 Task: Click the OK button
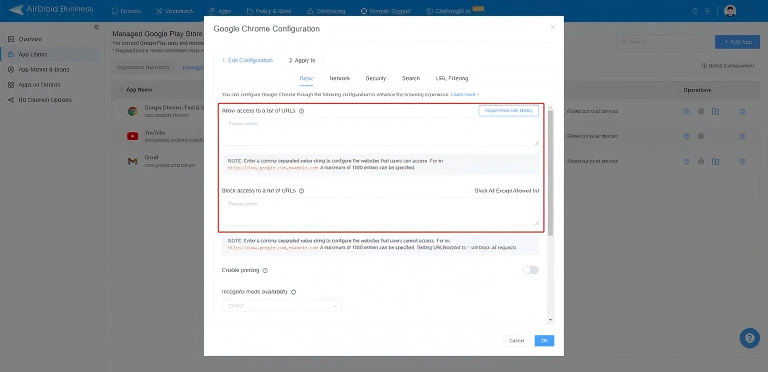[x=544, y=341]
